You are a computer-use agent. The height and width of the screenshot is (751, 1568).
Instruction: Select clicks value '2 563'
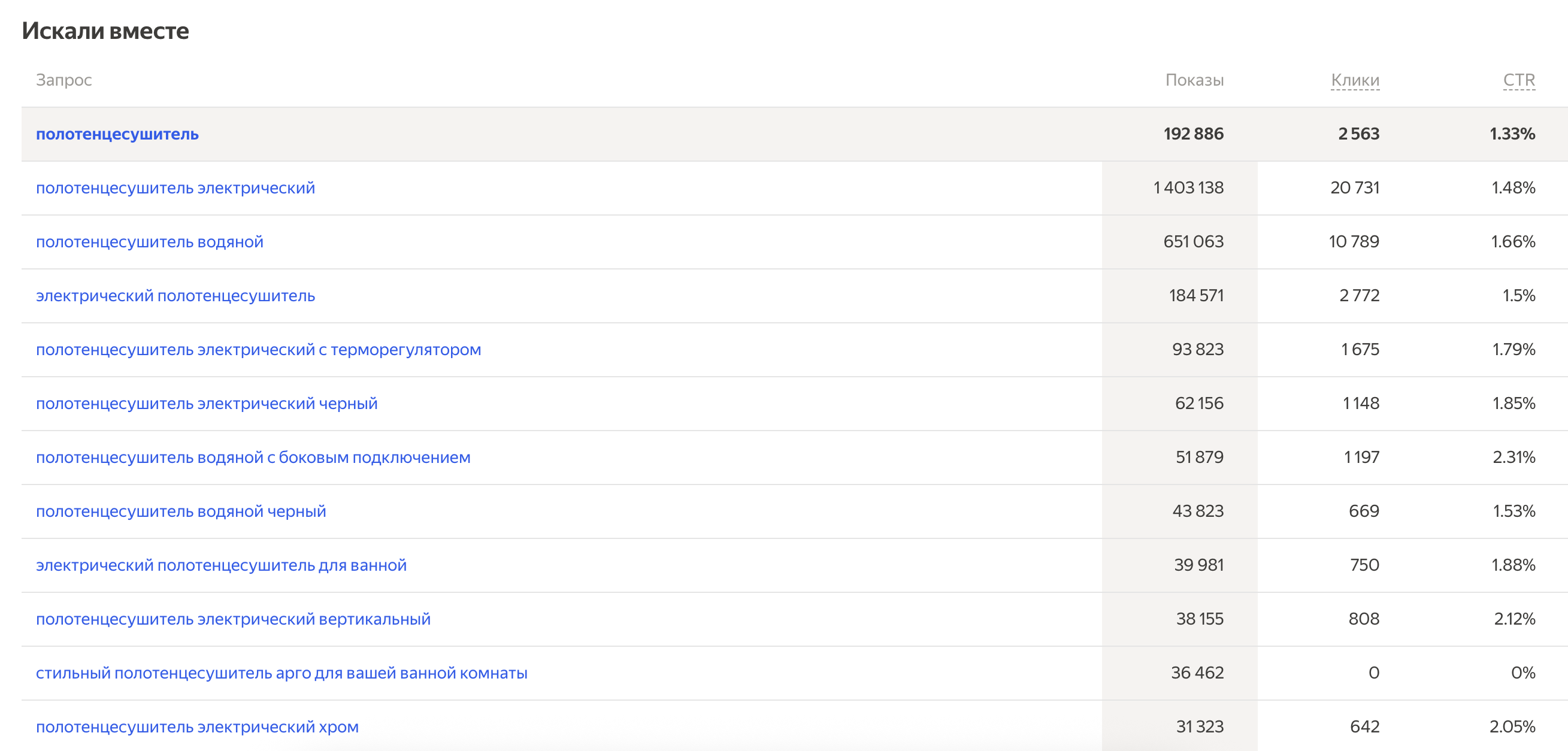coord(1358,134)
